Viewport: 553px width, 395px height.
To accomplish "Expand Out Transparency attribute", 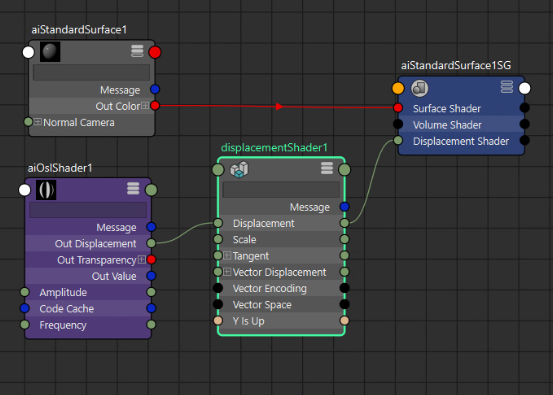I will (141, 260).
